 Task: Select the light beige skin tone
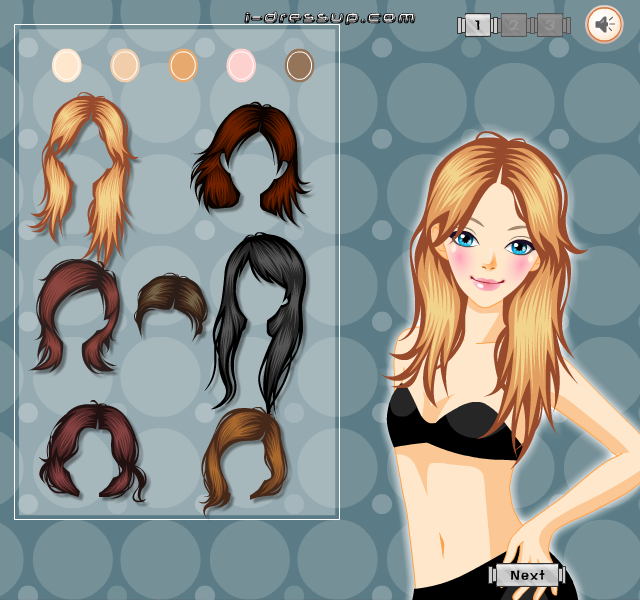pyautogui.click(x=125, y=65)
